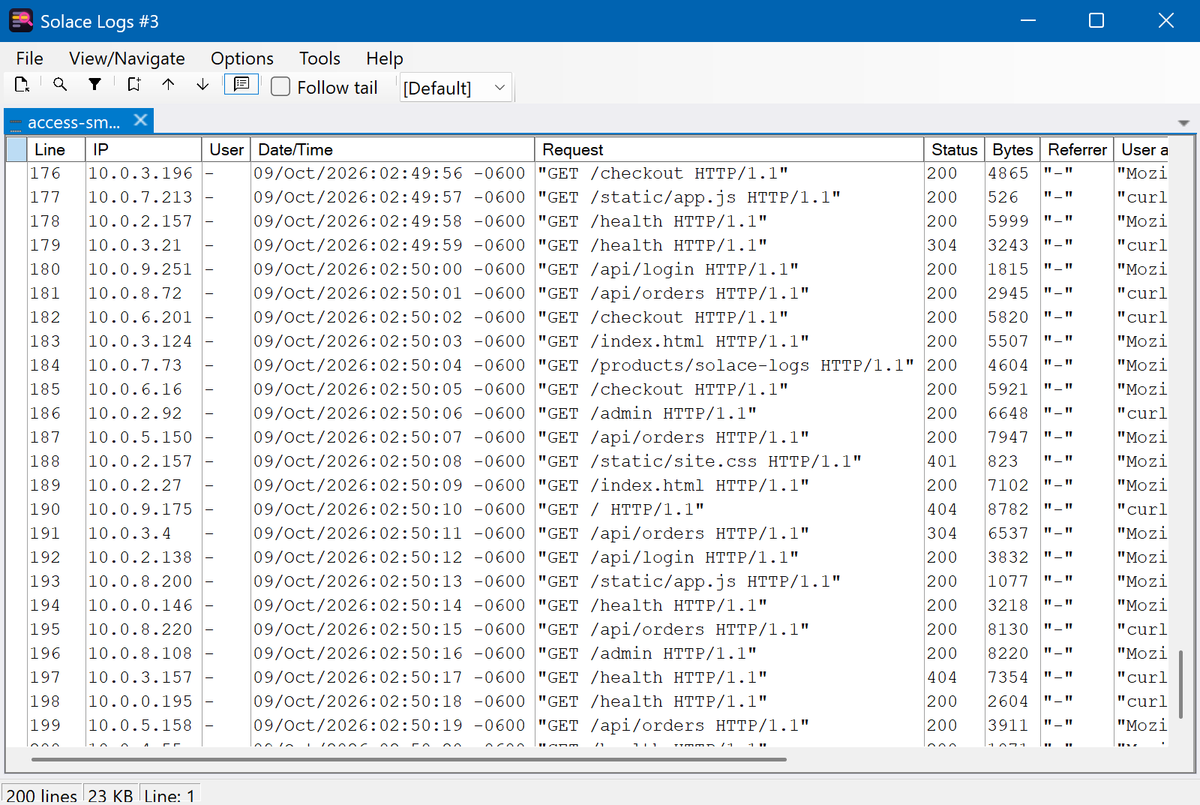Image resolution: width=1200 pixels, height=805 pixels.
Task: Open the [Default] highlighting dropdown
Action: pyautogui.click(x=455, y=88)
